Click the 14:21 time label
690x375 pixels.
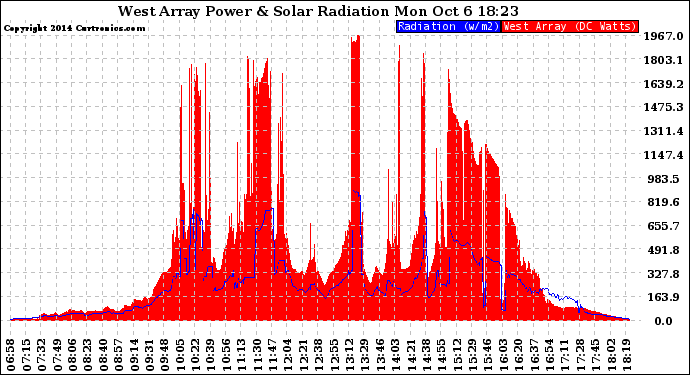411,355
